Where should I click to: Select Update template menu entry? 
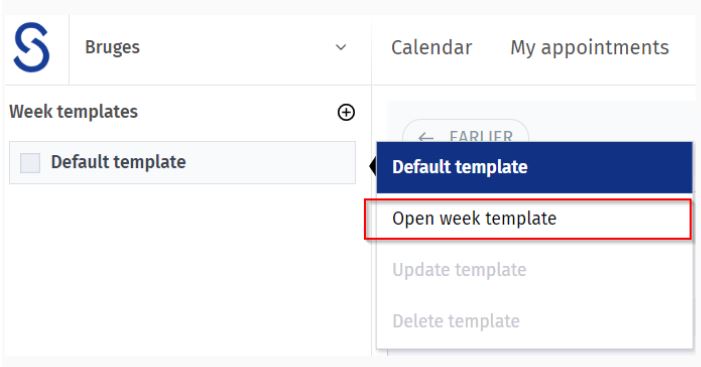(x=459, y=270)
